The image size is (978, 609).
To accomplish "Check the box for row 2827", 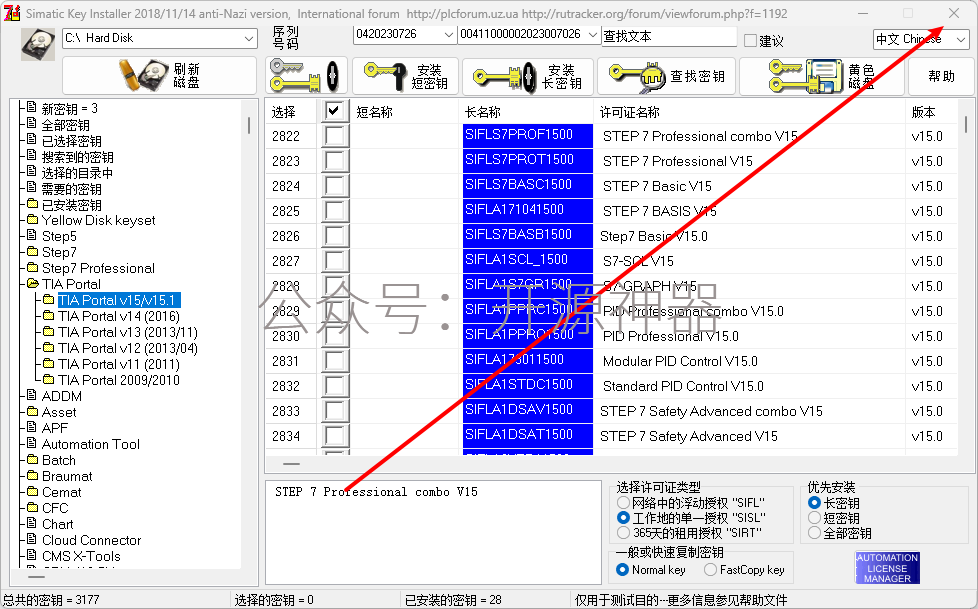I will [334, 261].
